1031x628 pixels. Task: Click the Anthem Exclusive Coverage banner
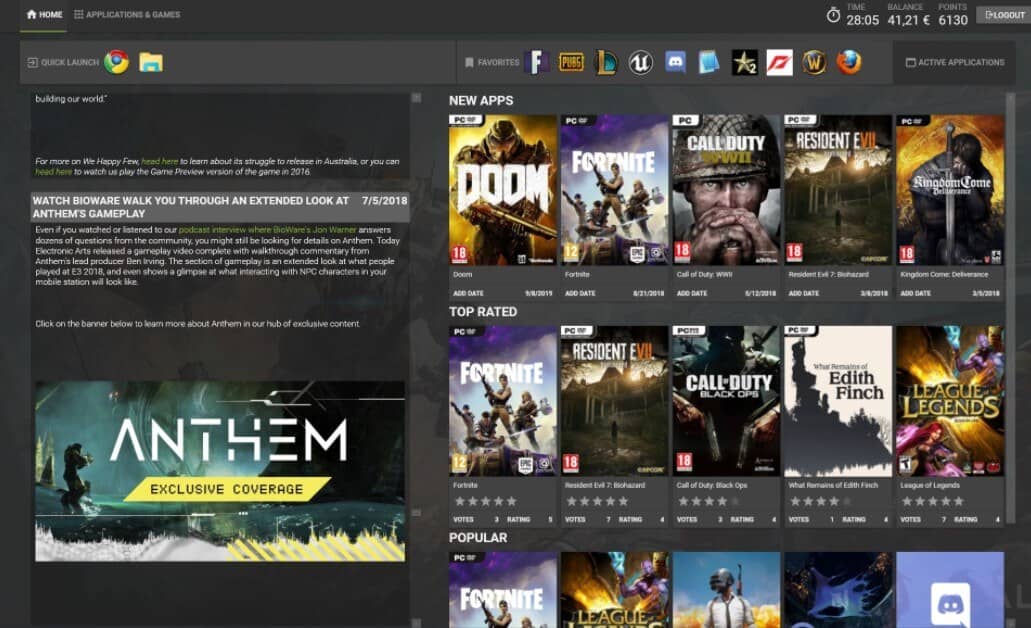click(x=220, y=471)
